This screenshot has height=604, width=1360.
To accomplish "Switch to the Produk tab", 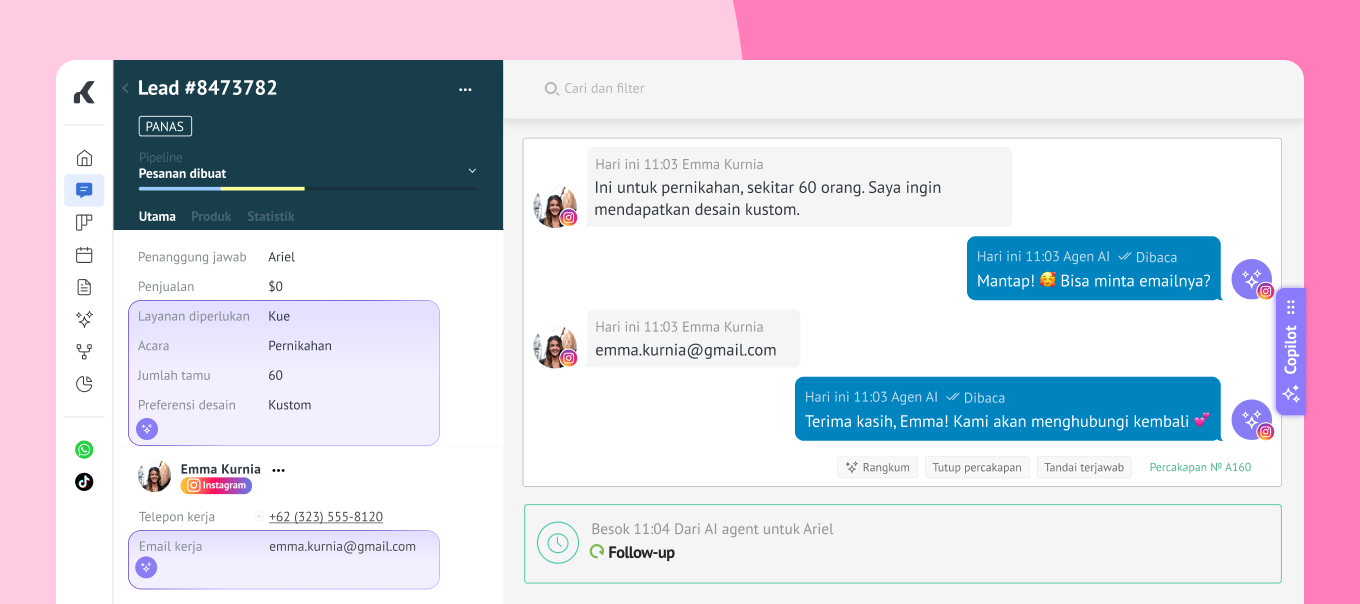I will [211, 216].
